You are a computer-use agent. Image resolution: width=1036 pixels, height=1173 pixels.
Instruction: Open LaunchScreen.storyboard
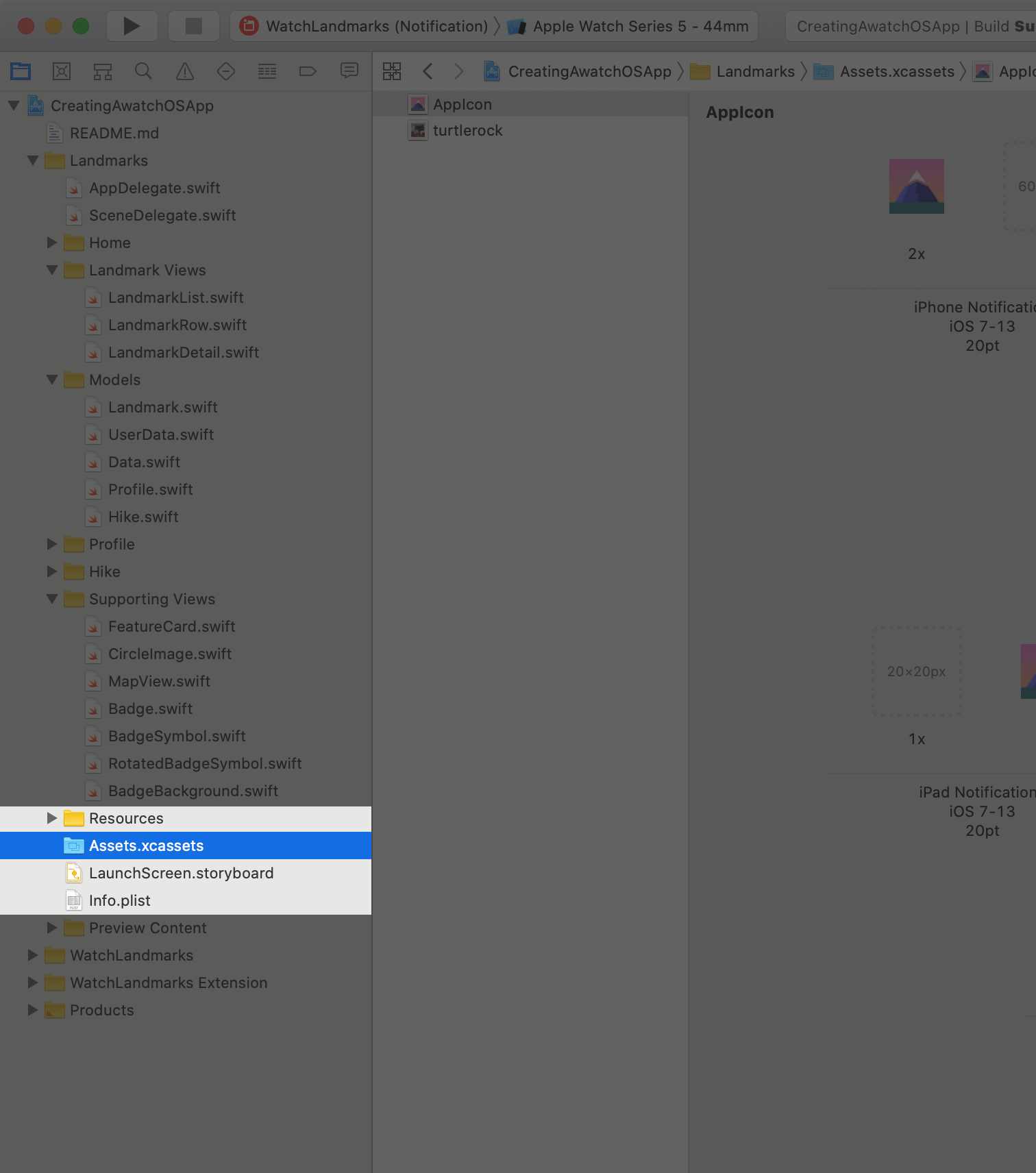pyautogui.click(x=186, y=873)
